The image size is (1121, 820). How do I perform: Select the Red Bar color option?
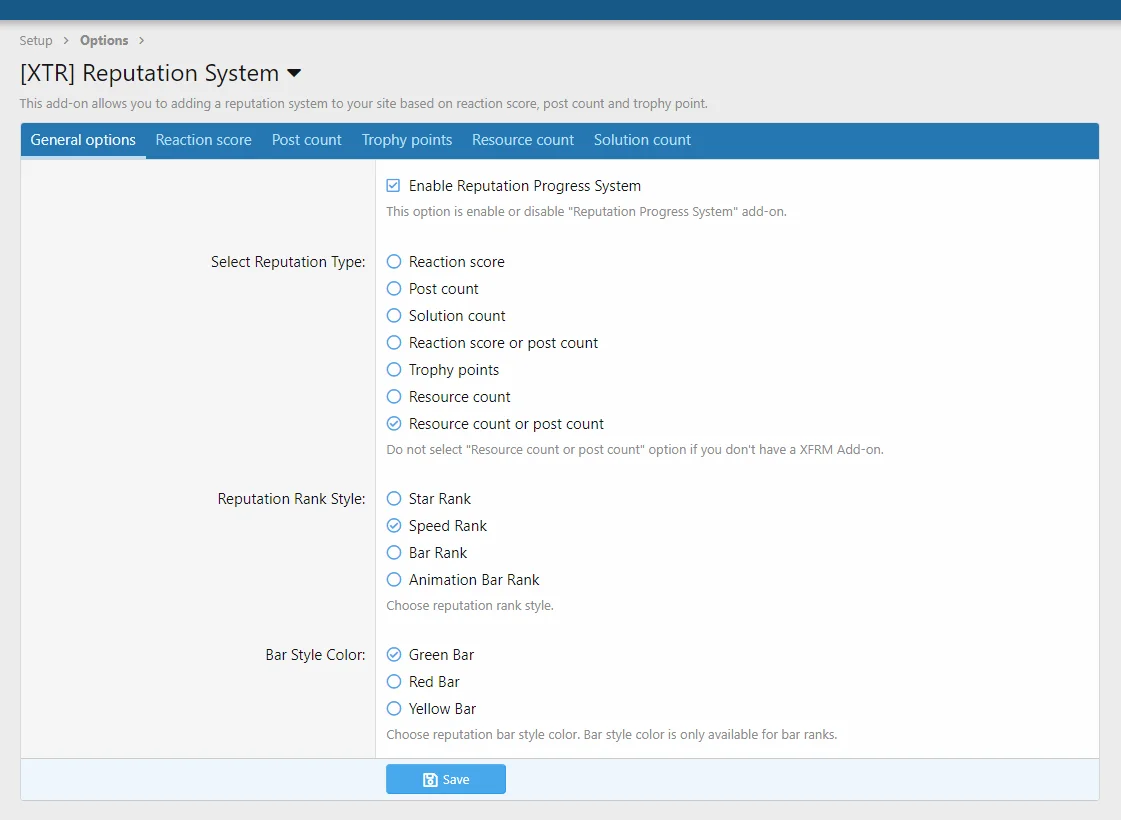tap(394, 682)
